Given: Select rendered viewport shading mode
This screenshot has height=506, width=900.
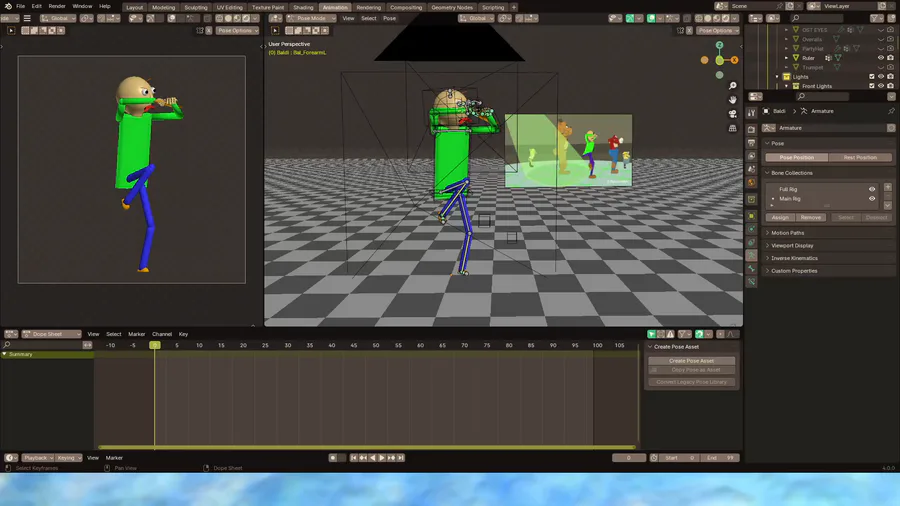Looking at the screenshot, I should (x=726, y=18).
